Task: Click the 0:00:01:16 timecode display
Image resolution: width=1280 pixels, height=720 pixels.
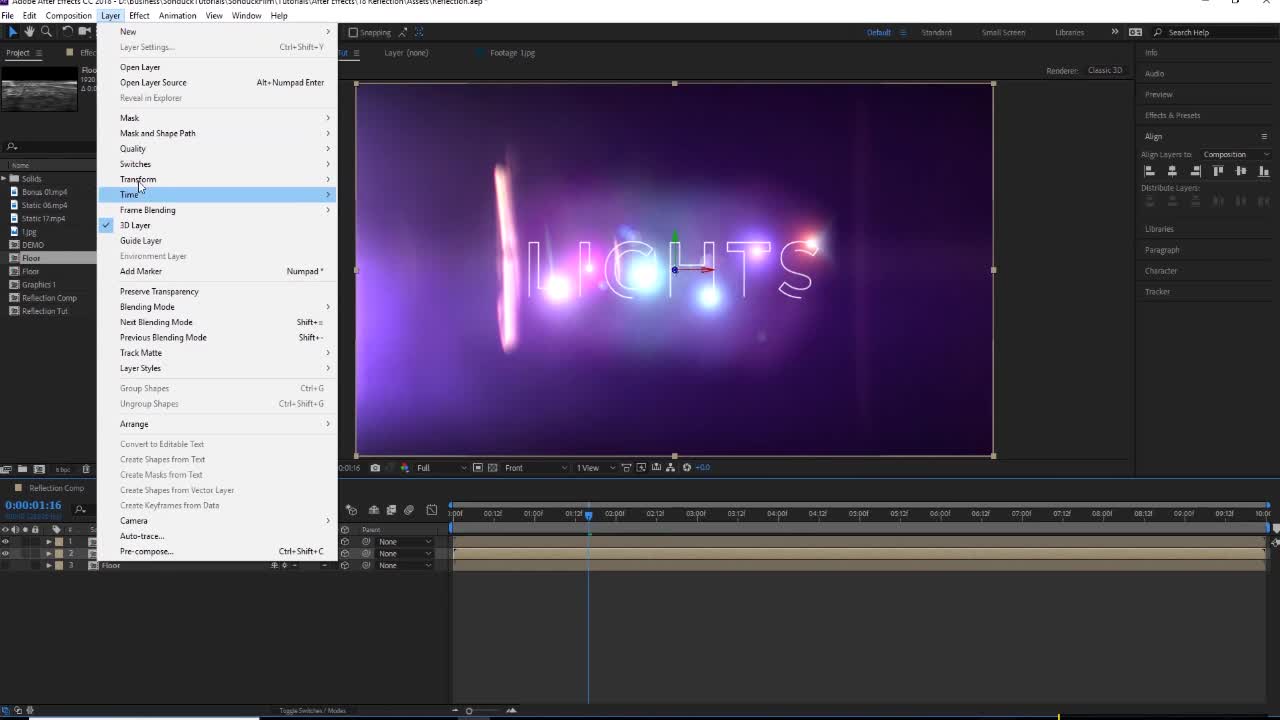Action: point(33,505)
